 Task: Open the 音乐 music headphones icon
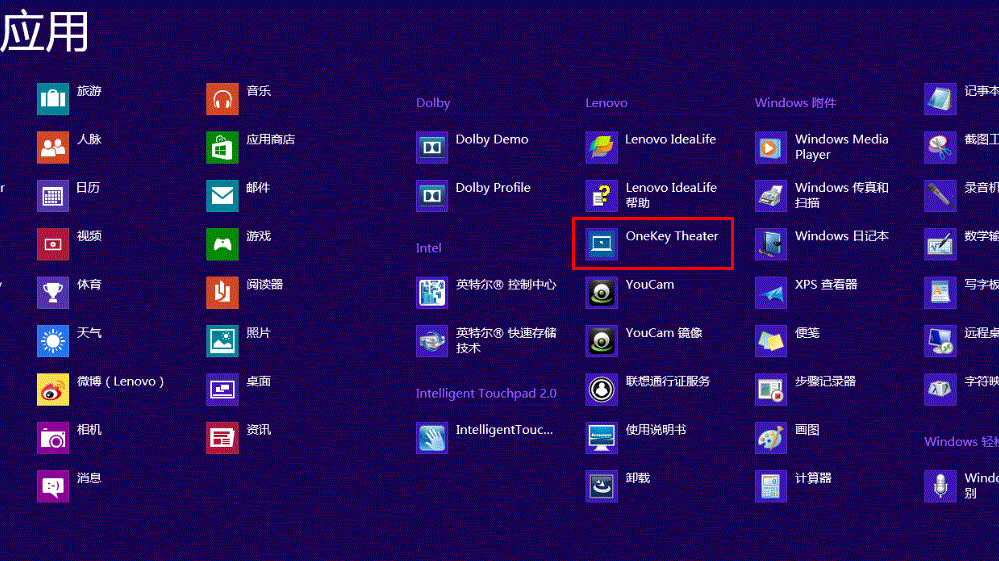(x=222, y=99)
